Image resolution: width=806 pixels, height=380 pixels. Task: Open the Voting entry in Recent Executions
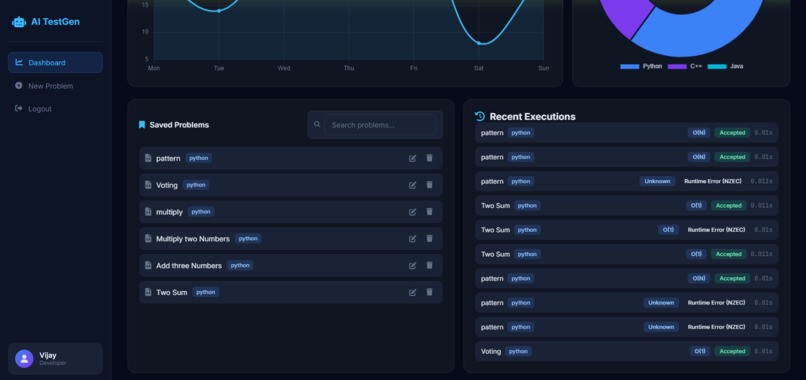tap(627, 351)
